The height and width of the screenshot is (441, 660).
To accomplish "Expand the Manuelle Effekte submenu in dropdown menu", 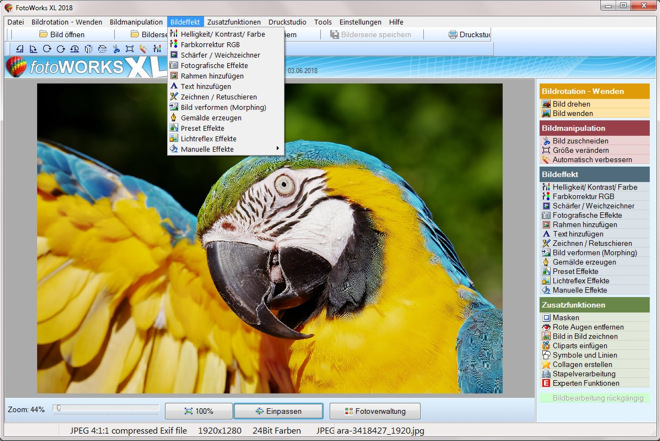I will [226, 149].
